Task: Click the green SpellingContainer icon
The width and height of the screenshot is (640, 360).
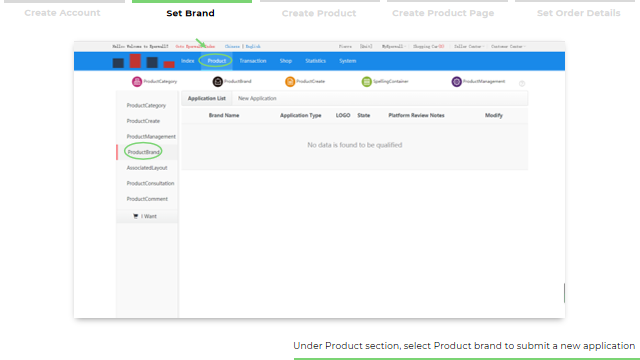Action: [x=367, y=82]
